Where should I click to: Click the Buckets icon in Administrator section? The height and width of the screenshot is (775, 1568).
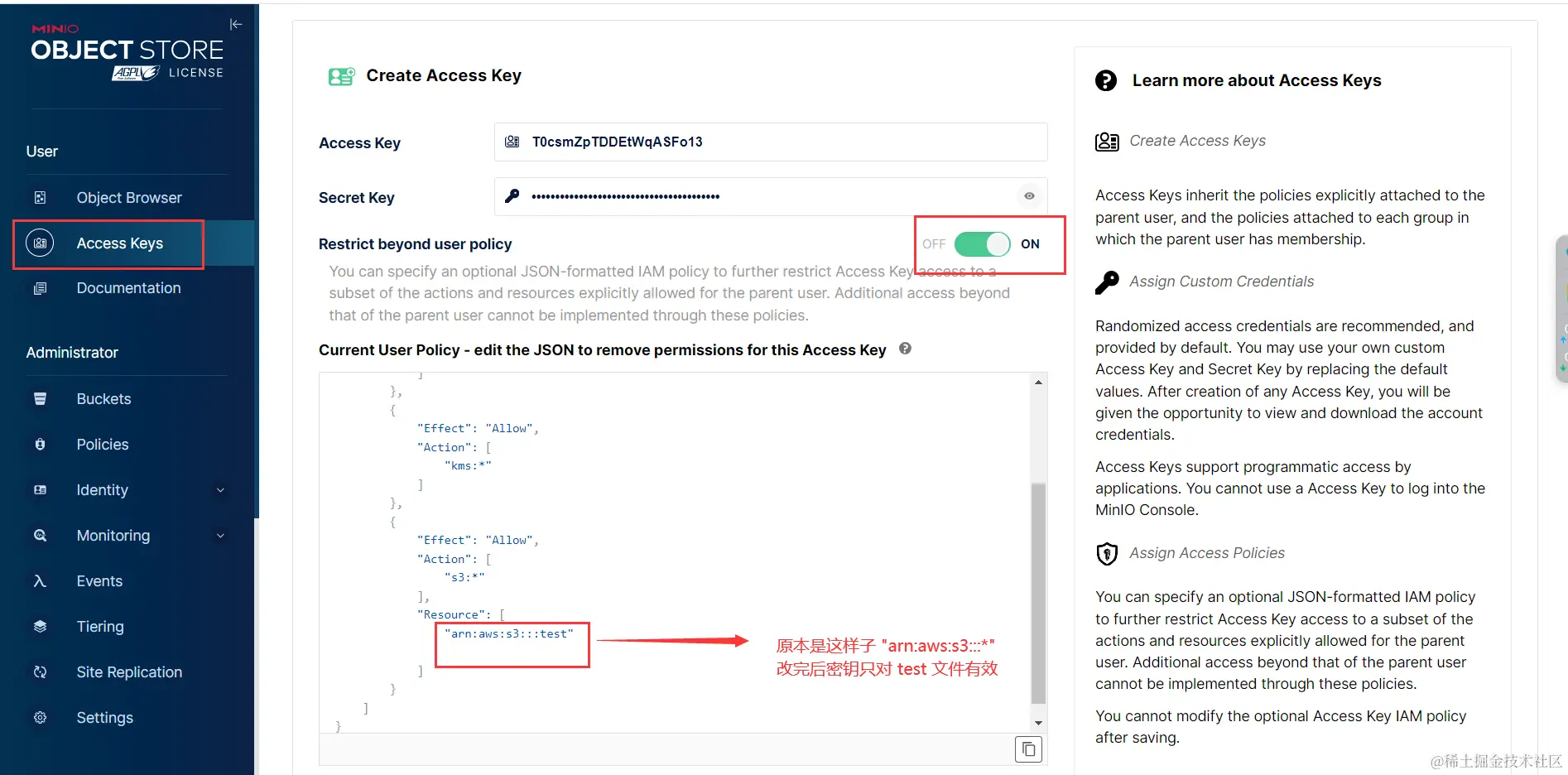(x=40, y=399)
